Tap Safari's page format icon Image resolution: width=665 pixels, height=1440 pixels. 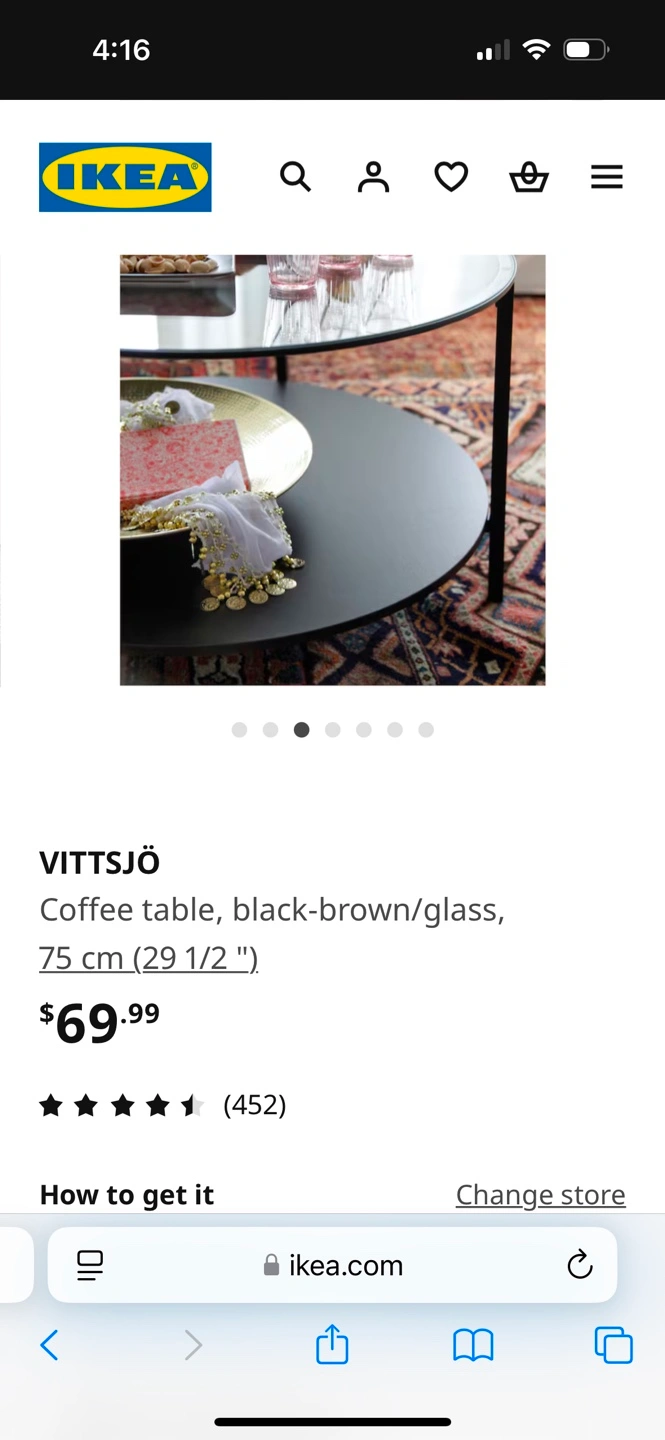pos(90,1265)
